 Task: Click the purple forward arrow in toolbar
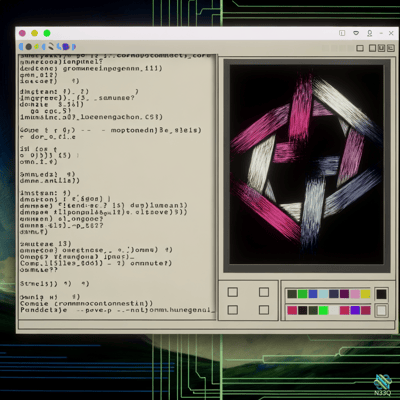click(x=74, y=47)
